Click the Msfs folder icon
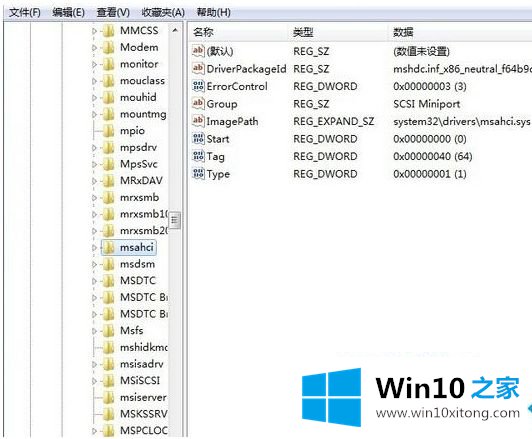Viewport: 532px width, 439px height. pos(109,331)
